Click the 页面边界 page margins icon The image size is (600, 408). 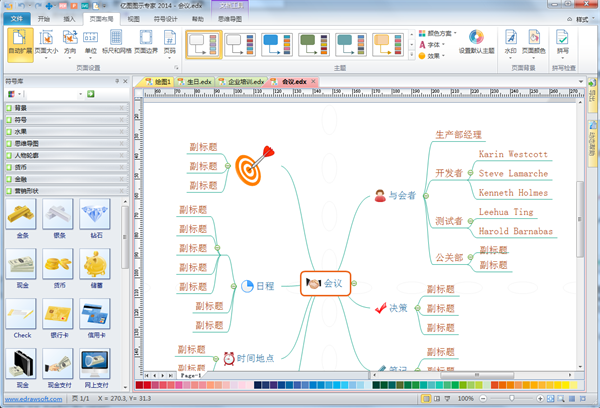coord(146,38)
